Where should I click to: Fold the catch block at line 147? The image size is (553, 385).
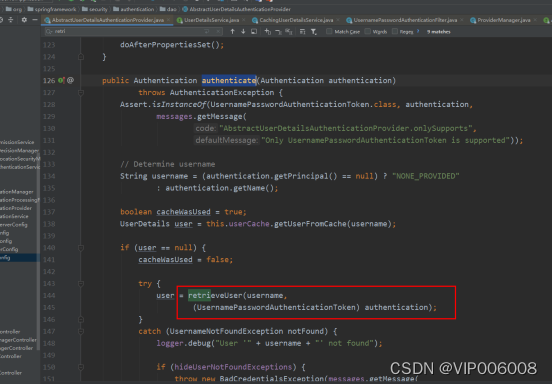81,331
